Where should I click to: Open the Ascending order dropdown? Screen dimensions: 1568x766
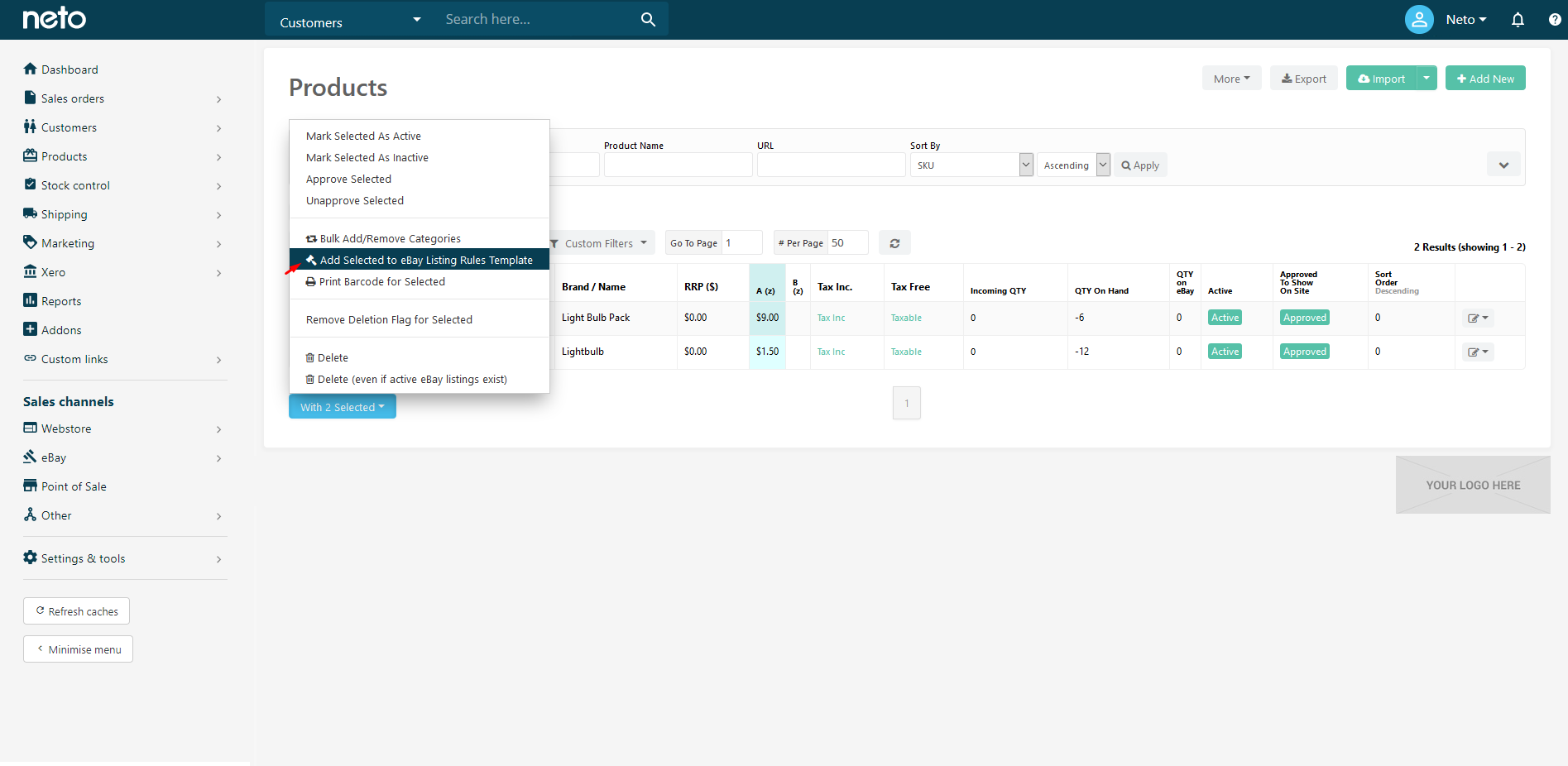pos(1073,165)
